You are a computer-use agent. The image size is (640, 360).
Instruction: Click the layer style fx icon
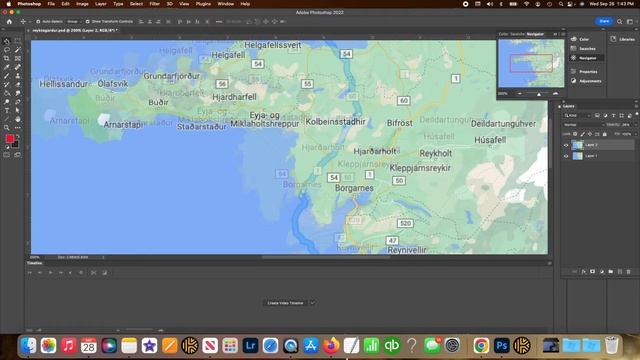[584, 271]
